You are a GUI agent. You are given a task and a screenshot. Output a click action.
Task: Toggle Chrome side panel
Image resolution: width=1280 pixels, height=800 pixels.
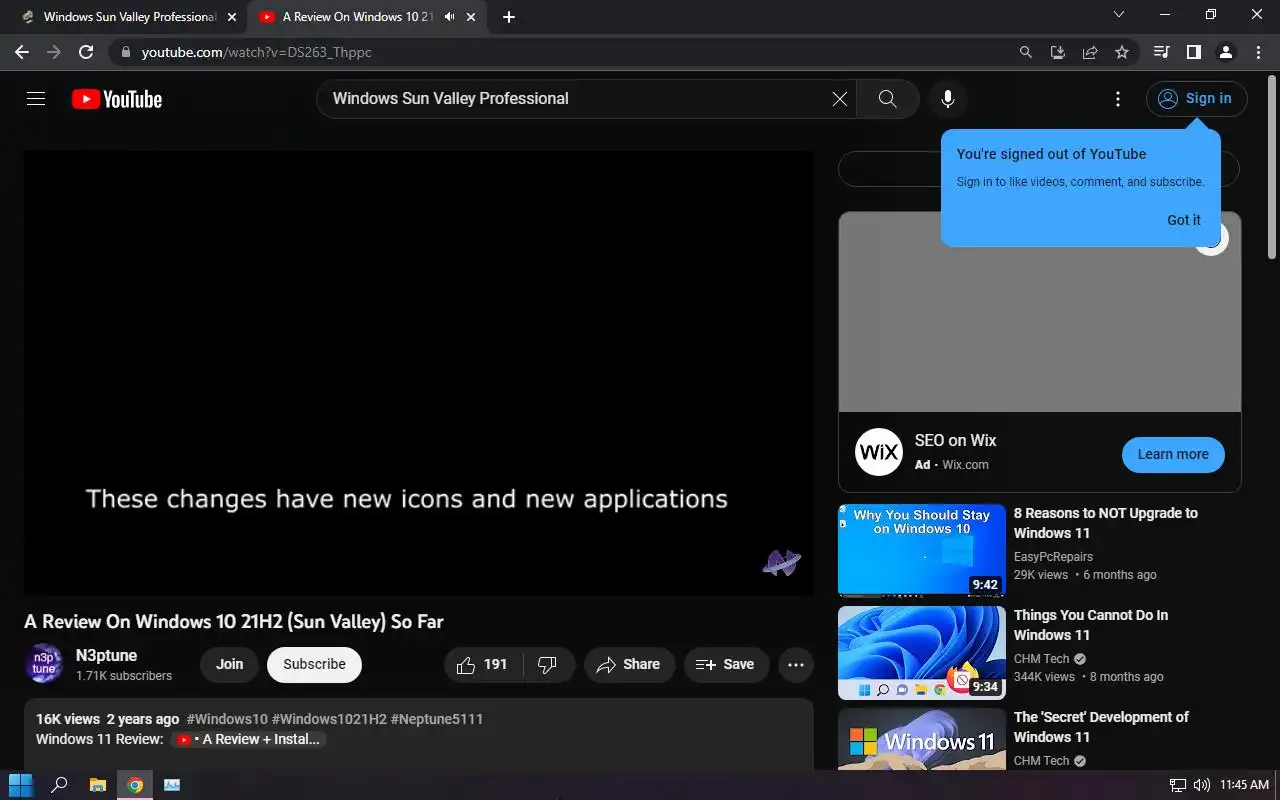coord(1193,52)
